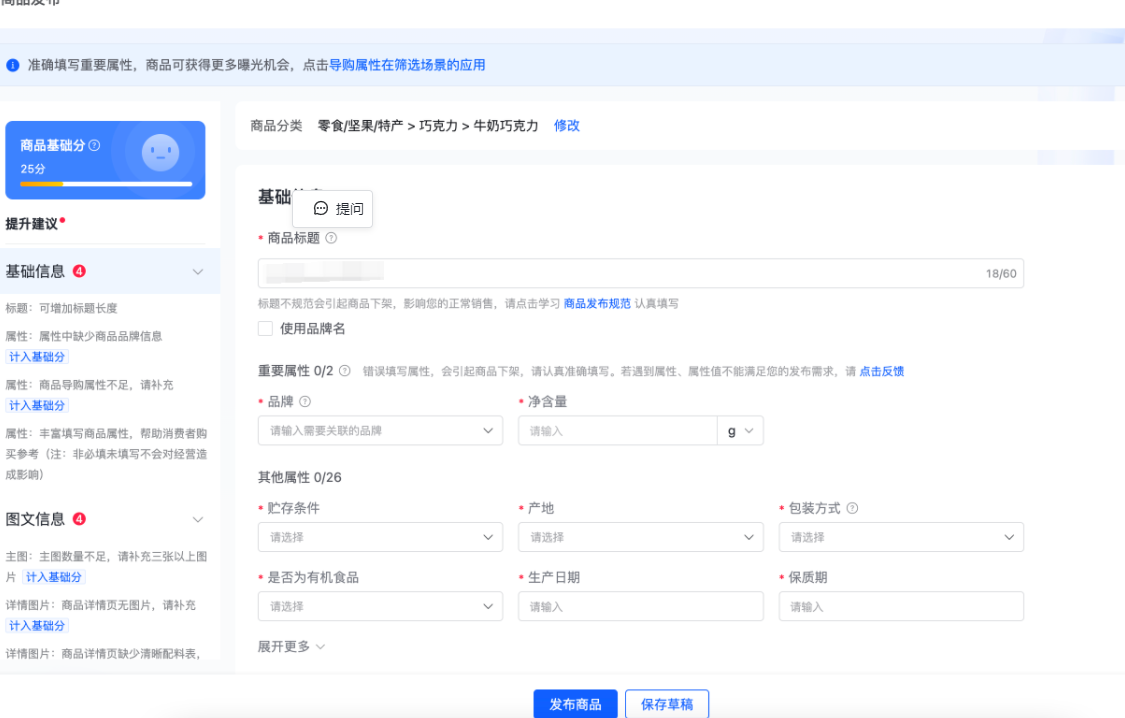Image resolution: width=1125 pixels, height=718 pixels.
Task: Click the 商品基础分 progress bar
Action: (105, 184)
